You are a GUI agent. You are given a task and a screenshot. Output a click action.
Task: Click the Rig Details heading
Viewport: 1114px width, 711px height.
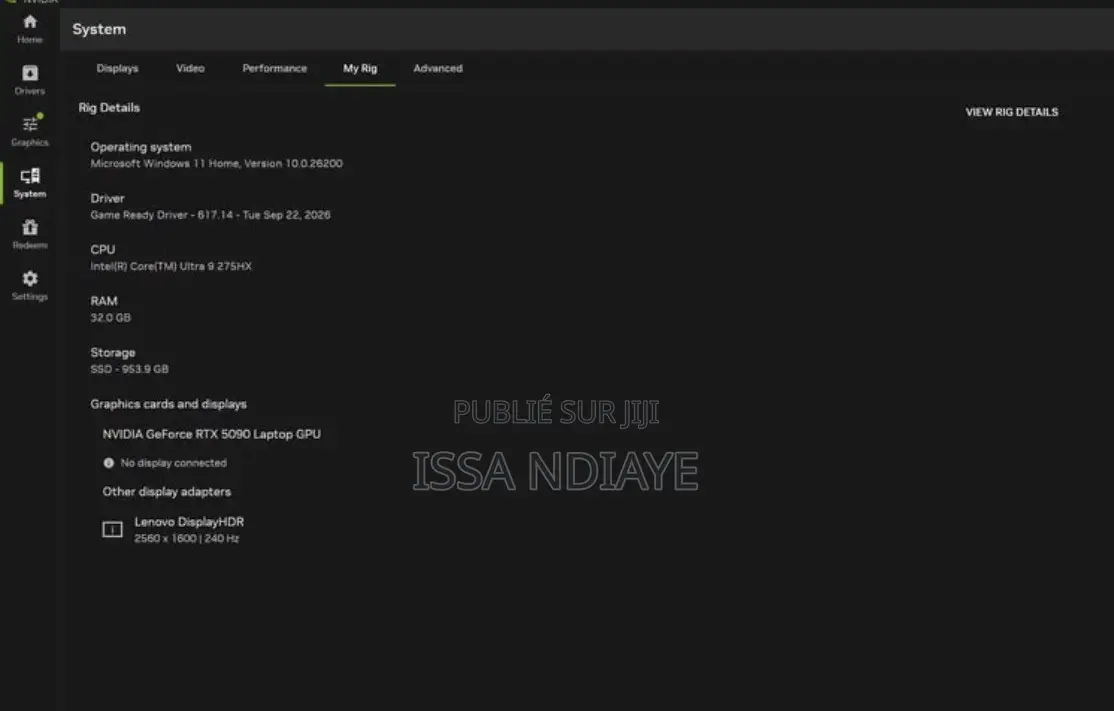pyautogui.click(x=109, y=107)
